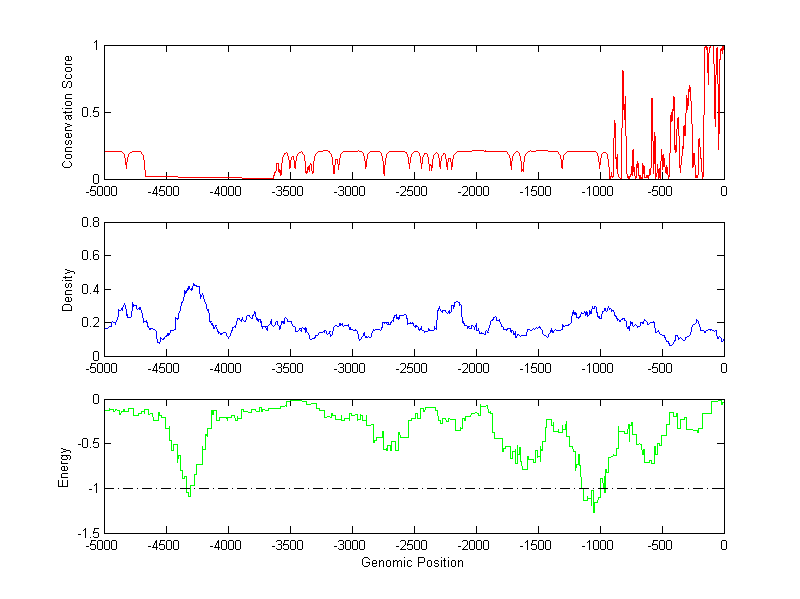Click the -1.5 tick label on Energy axis
Image resolution: width=800 pixels, height=599 pixels.
point(87,533)
